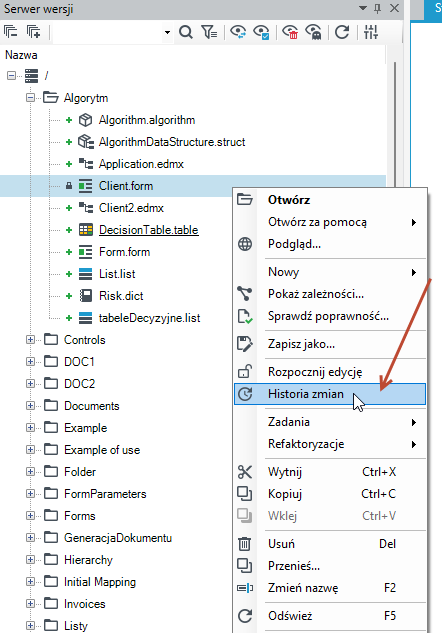The height and width of the screenshot is (633, 442).
Task: Click the Application.edmx model icon
Action: (86, 163)
